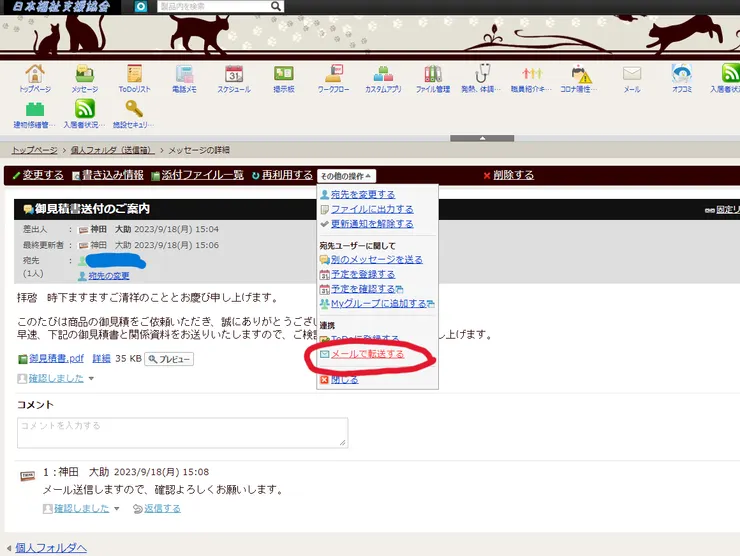Click the 削除する link
Image resolution: width=740 pixels, height=556 pixels.
click(x=513, y=175)
